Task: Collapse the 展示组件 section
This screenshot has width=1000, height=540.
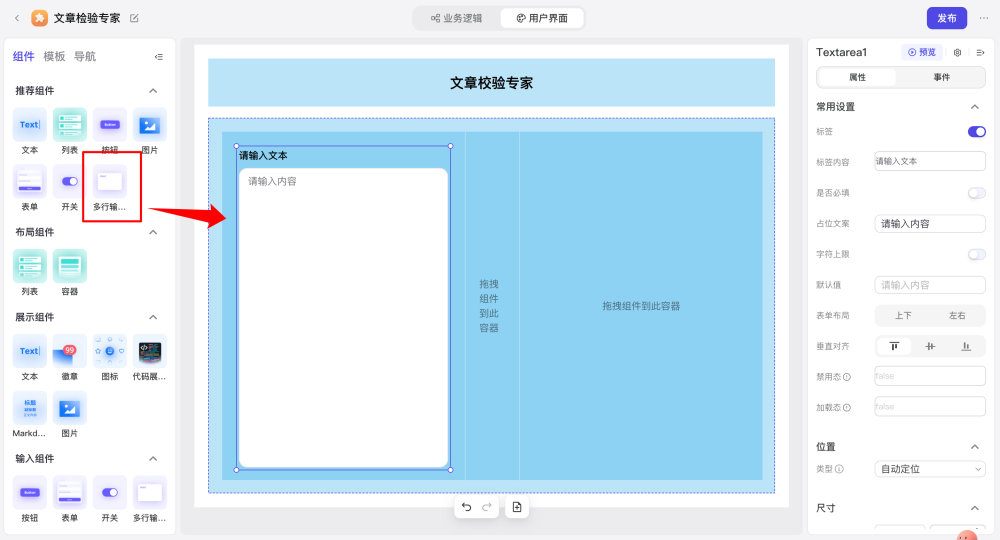Action: [153, 317]
